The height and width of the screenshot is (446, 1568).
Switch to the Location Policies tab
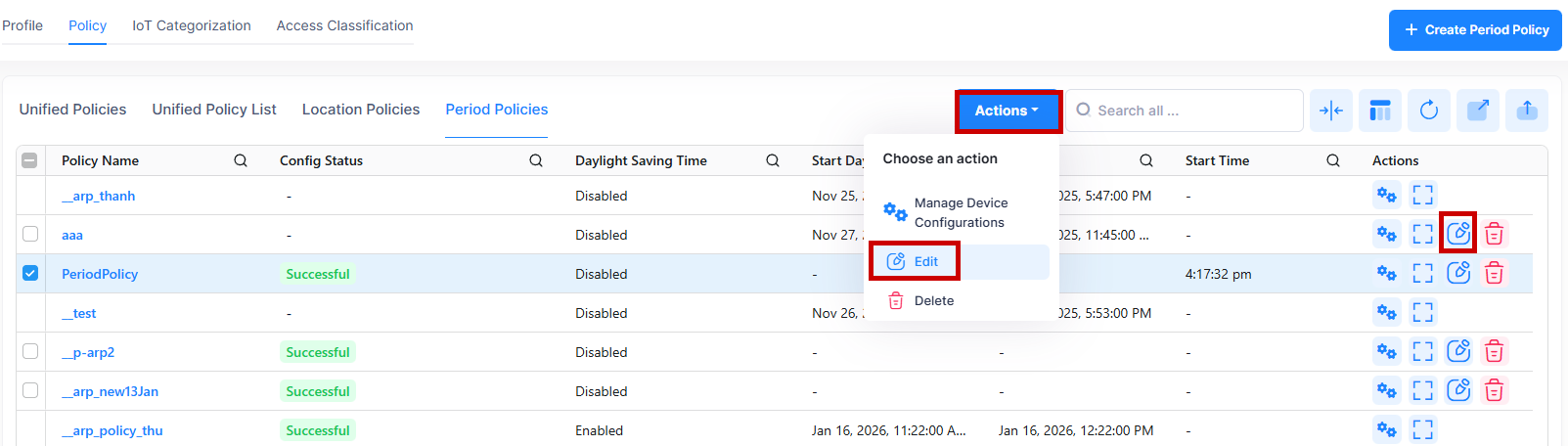(360, 110)
